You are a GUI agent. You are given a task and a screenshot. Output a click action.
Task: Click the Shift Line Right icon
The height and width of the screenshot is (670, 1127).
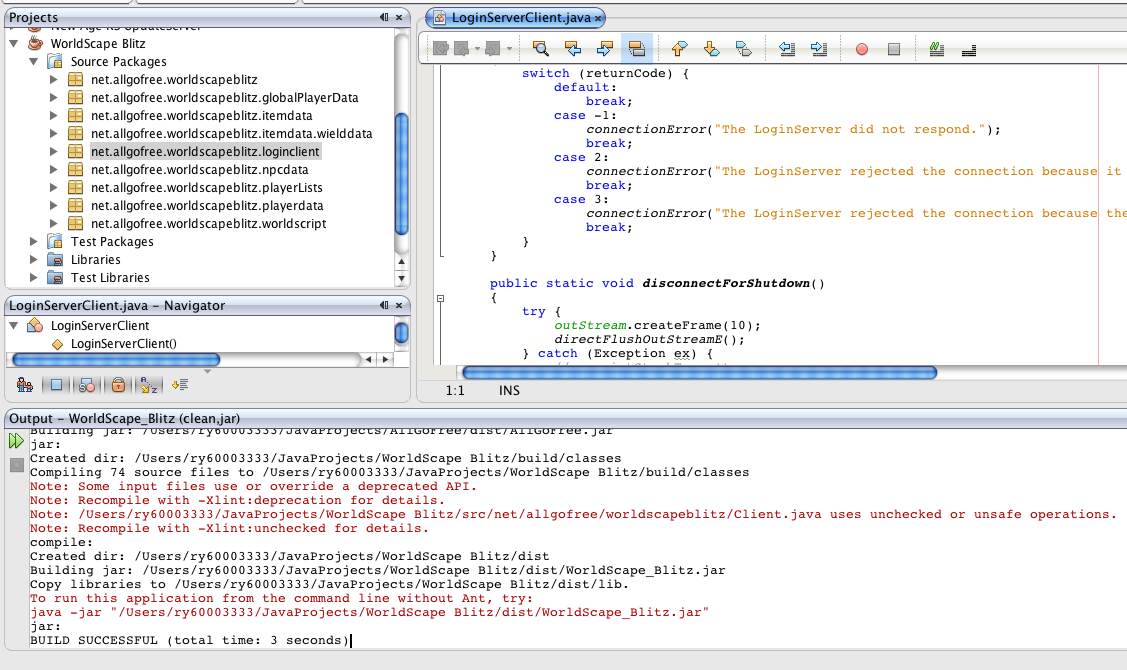pyautogui.click(x=819, y=49)
